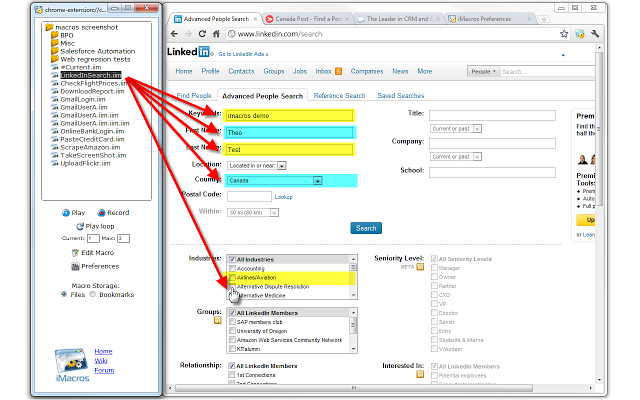This screenshot has width=640, height=400.
Task: Switch to the Canada Post browser tab
Action: pyautogui.click(x=307, y=19)
